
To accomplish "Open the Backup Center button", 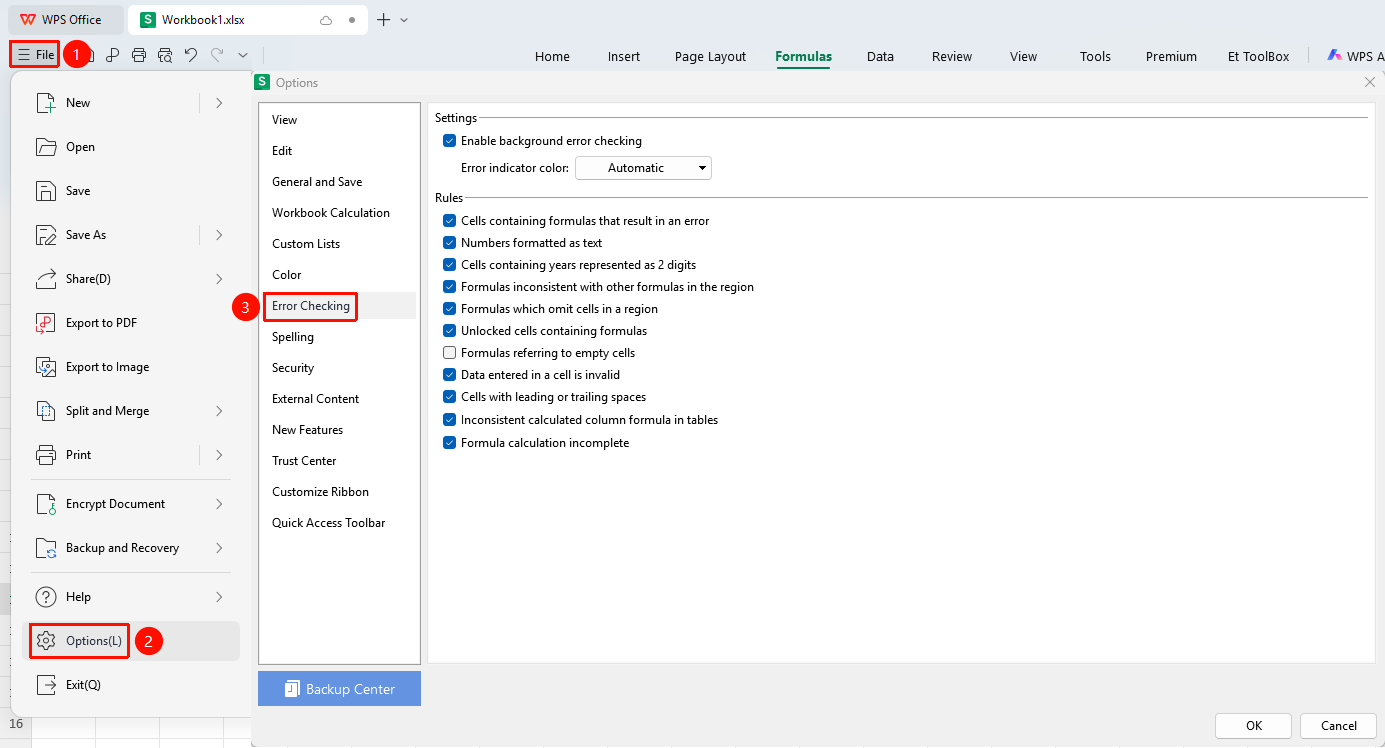I will 339,689.
